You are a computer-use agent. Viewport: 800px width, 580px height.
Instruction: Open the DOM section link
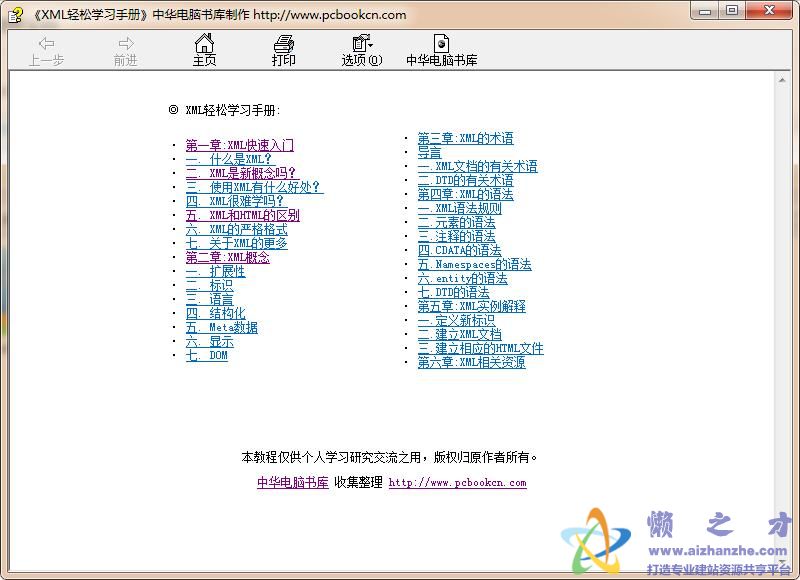[x=213, y=355]
